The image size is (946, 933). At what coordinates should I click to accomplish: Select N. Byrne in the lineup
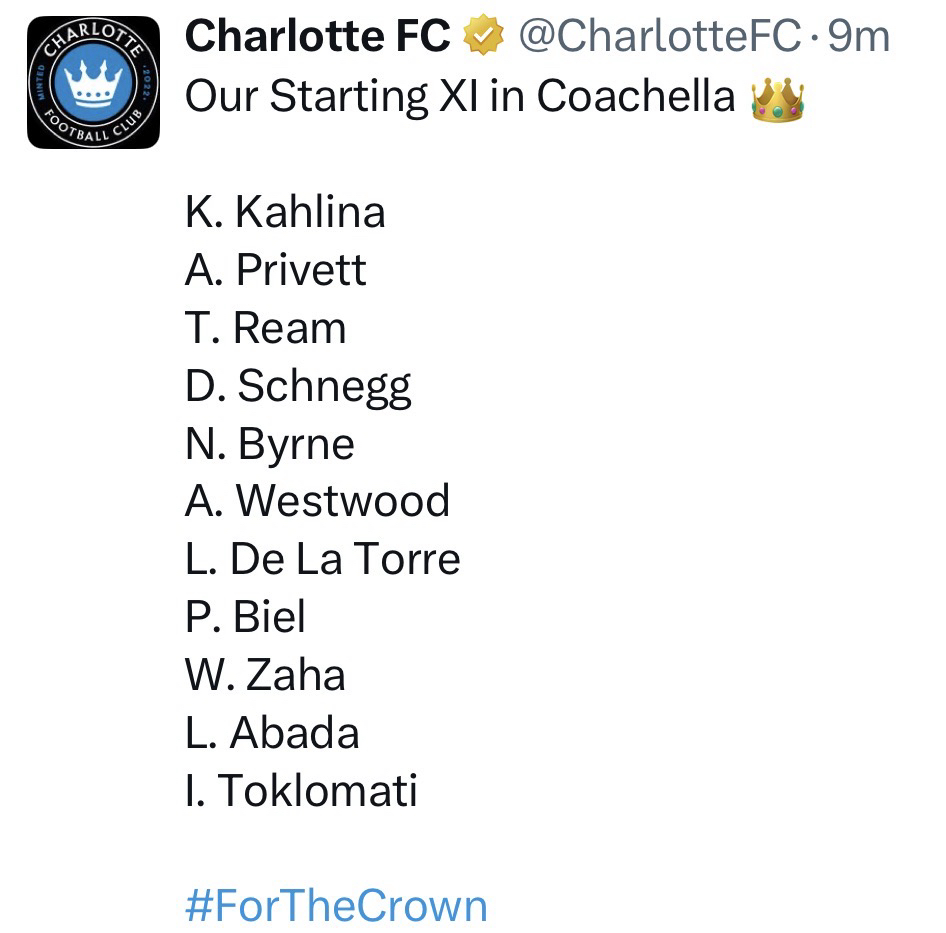coord(270,444)
